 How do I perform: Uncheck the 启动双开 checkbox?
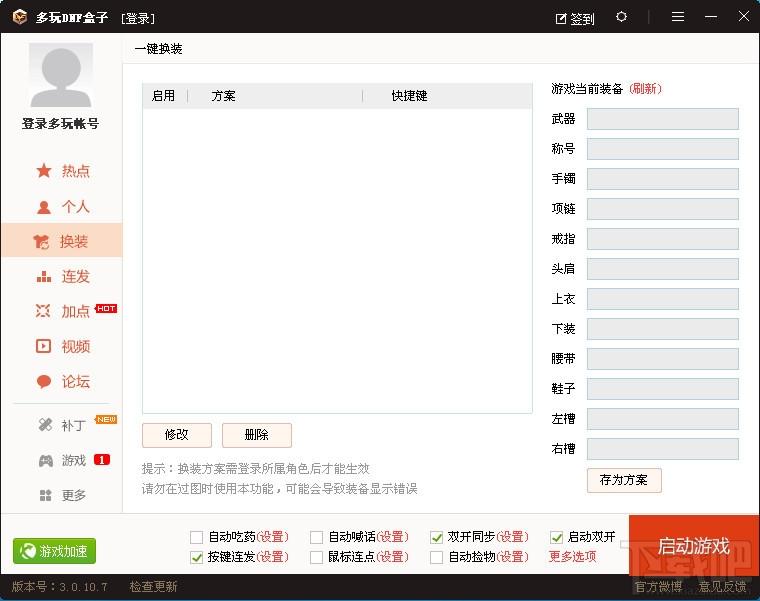[x=556, y=537]
